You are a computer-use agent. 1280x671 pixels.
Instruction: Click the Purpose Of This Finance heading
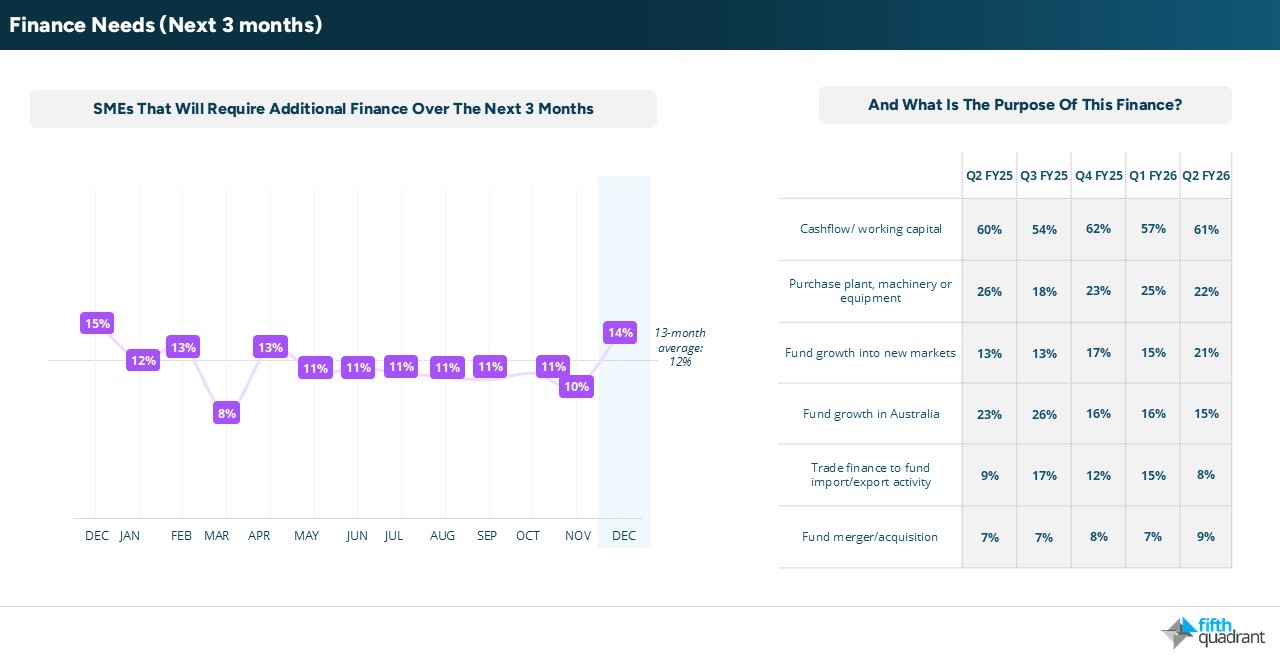1025,105
